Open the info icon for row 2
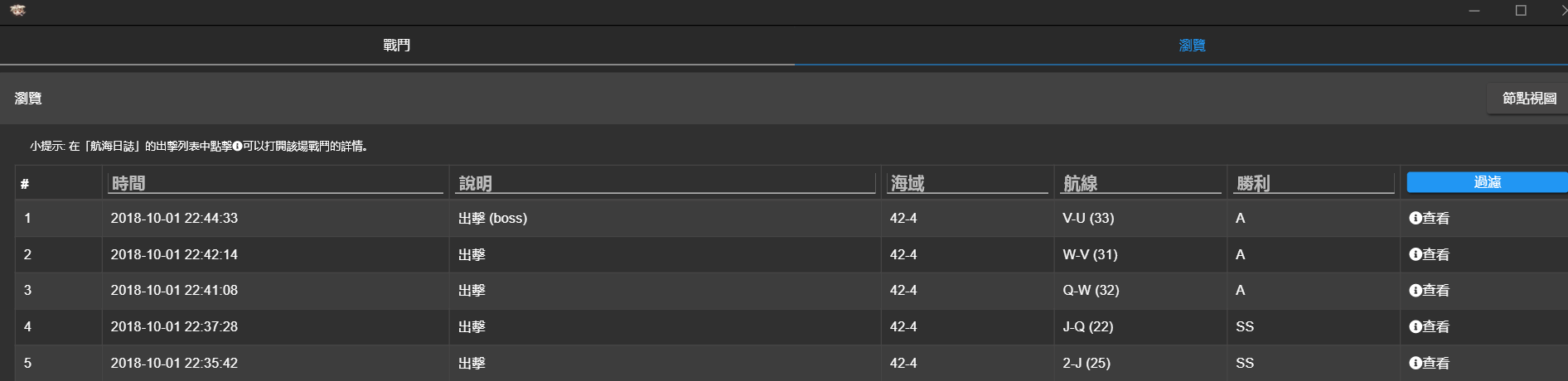This screenshot has width=1568, height=381. click(x=1416, y=255)
